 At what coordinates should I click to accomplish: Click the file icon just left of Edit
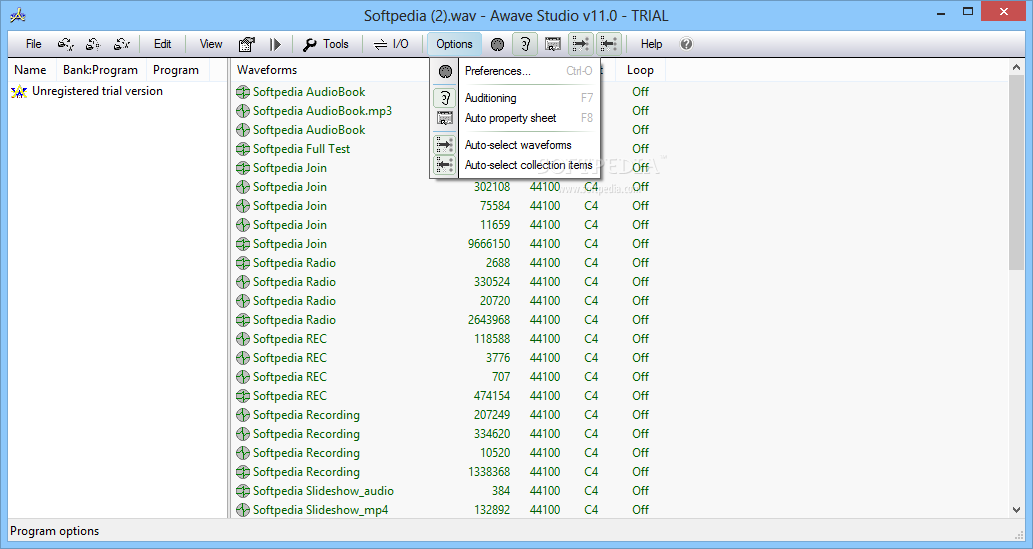122,44
